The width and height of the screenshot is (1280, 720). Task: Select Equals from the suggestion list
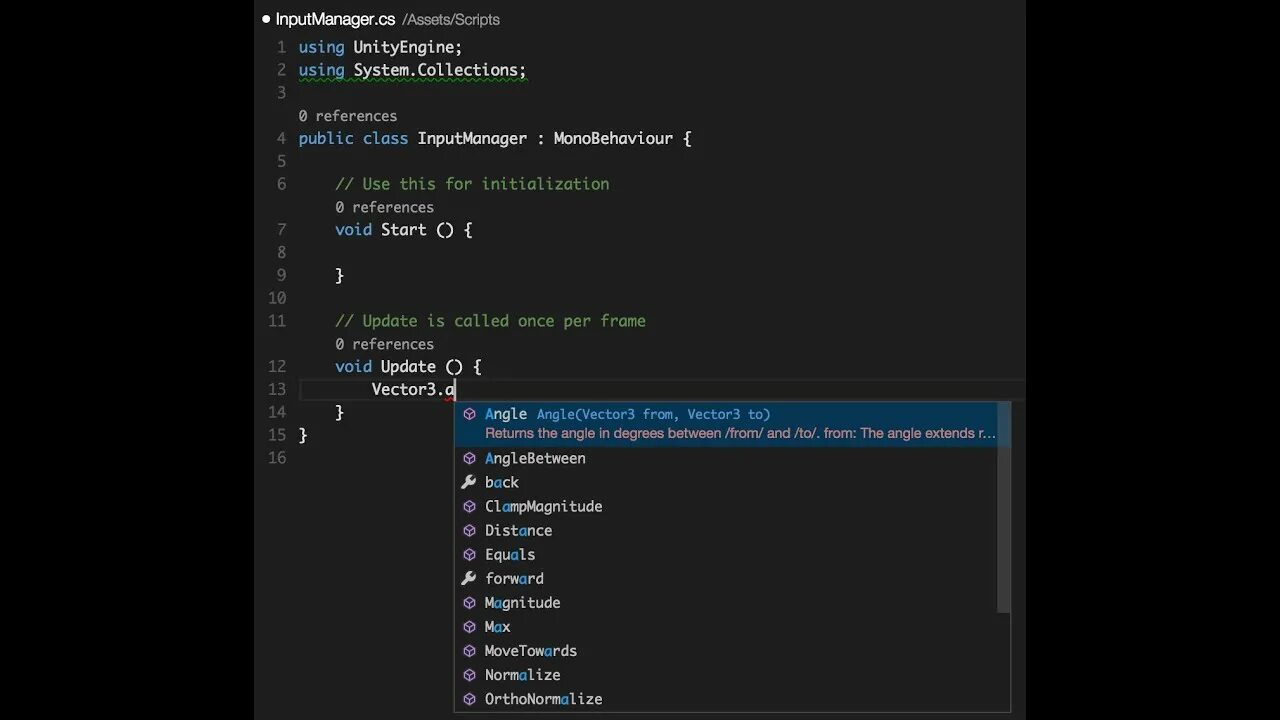510,554
